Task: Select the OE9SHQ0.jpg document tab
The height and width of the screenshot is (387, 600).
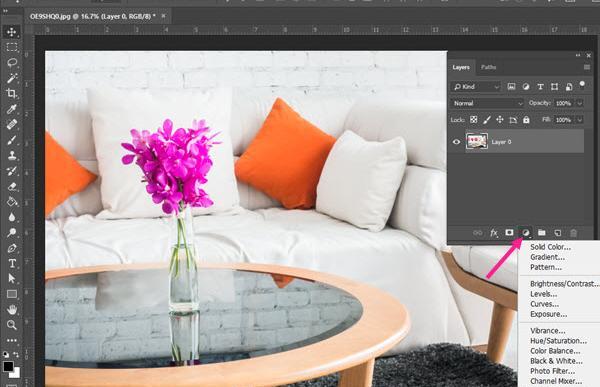Action: [x=93, y=16]
